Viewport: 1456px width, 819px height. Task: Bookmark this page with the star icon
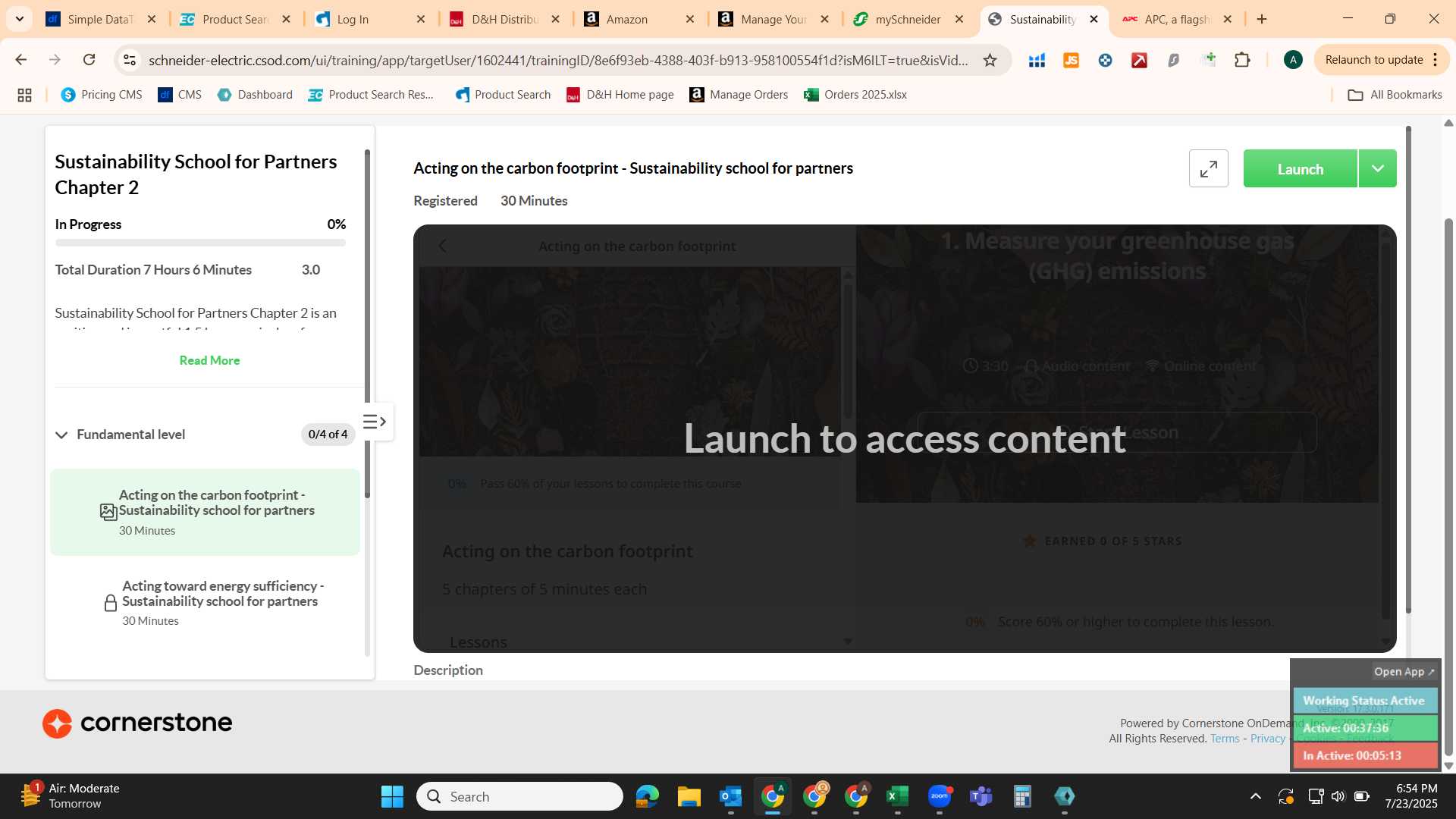tap(990, 60)
